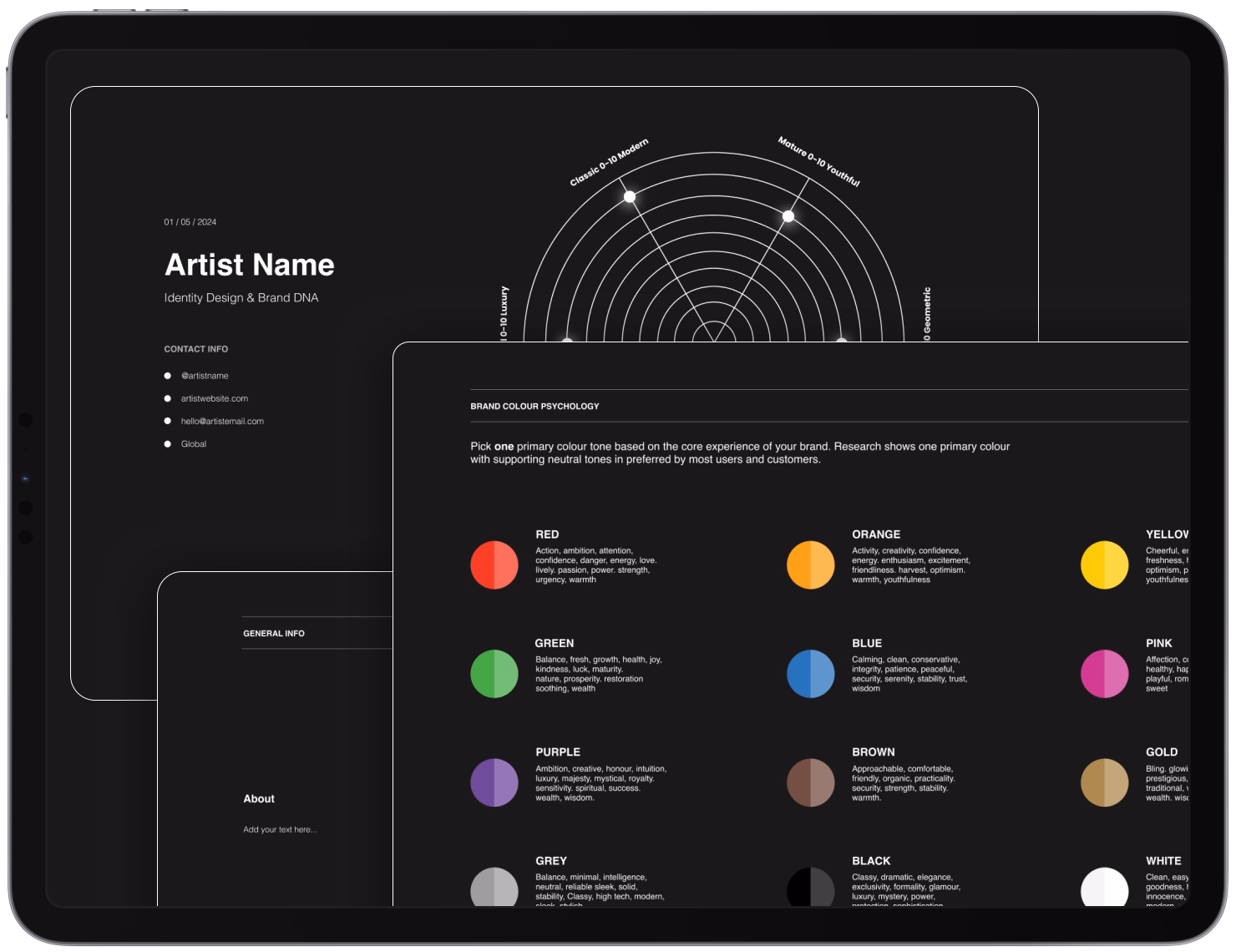
Task: Click the Artist Name title
Action: tap(250, 265)
